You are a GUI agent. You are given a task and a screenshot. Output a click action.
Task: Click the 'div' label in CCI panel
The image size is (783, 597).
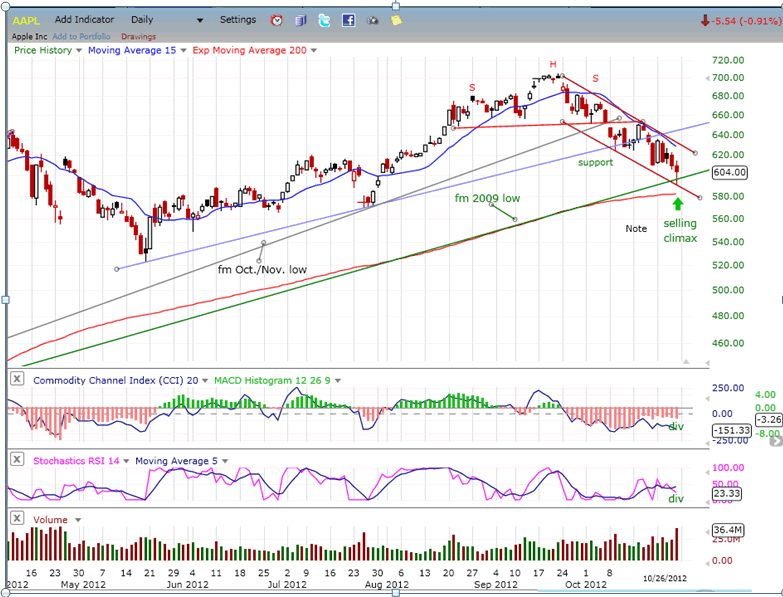coord(676,426)
